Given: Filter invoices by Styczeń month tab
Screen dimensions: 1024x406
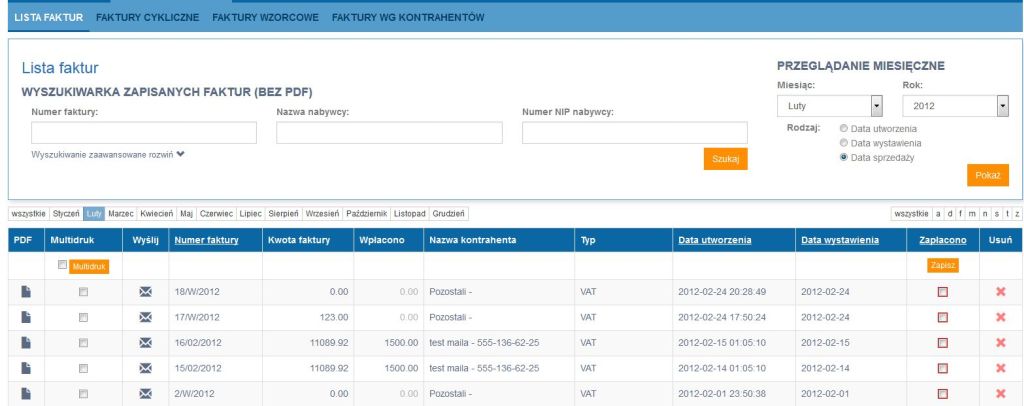Looking at the screenshot, I should [x=66, y=213].
